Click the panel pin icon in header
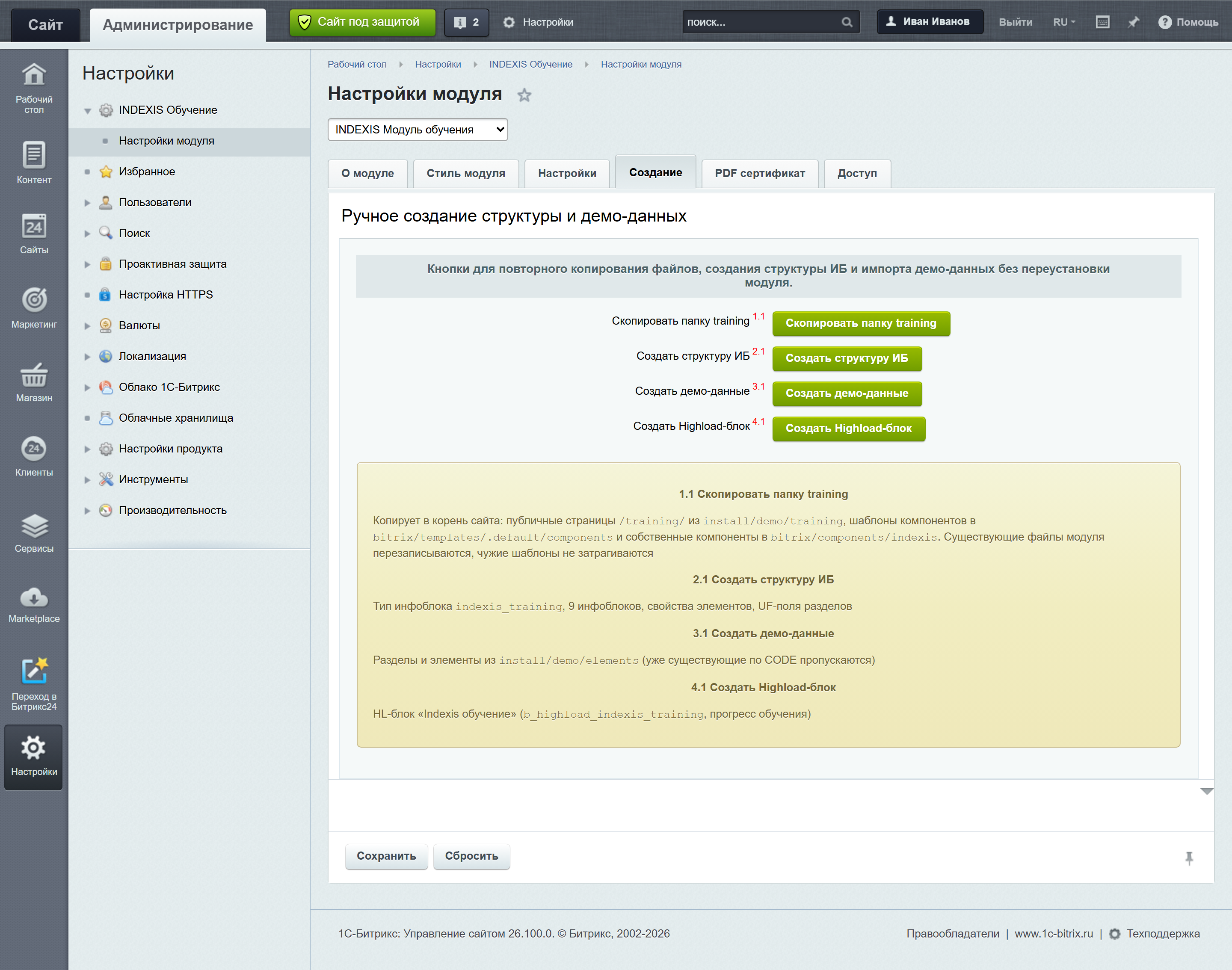The width and height of the screenshot is (1232, 970). (x=1133, y=22)
